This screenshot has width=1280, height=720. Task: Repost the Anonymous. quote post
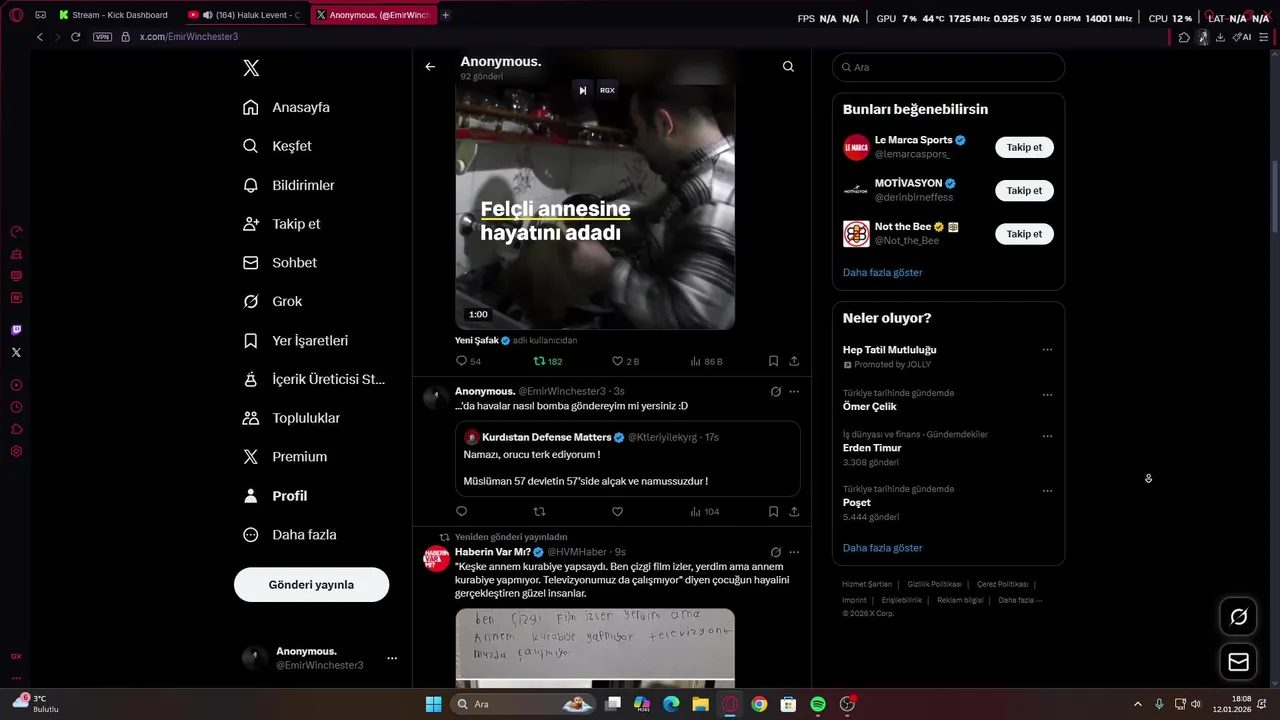539,511
